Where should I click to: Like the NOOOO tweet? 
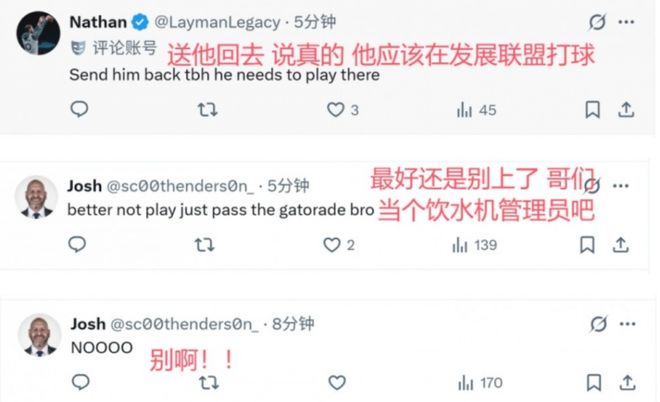(x=337, y=383)
